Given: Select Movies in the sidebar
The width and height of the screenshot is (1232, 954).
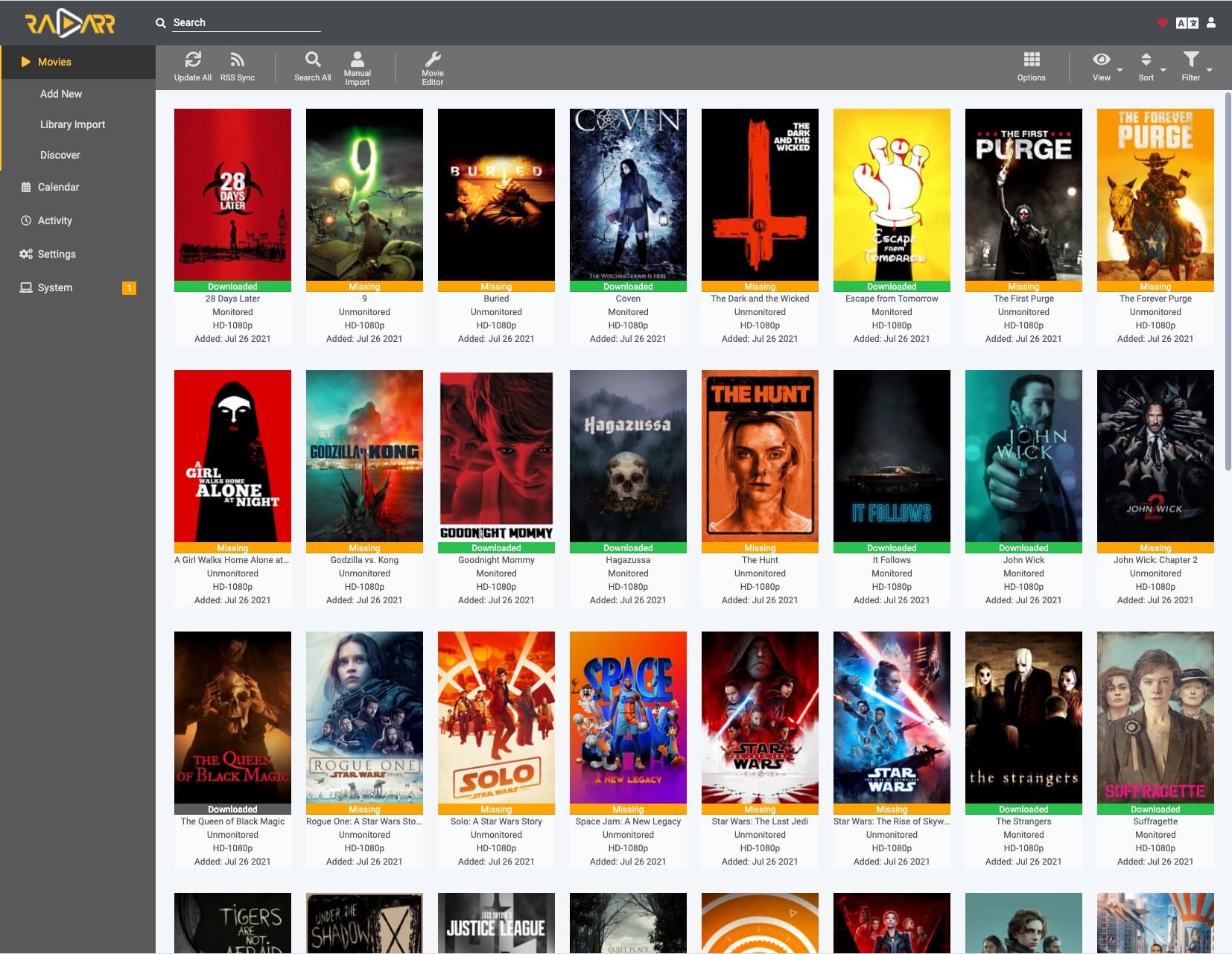Looking at the screenshot, I should 77,62.
